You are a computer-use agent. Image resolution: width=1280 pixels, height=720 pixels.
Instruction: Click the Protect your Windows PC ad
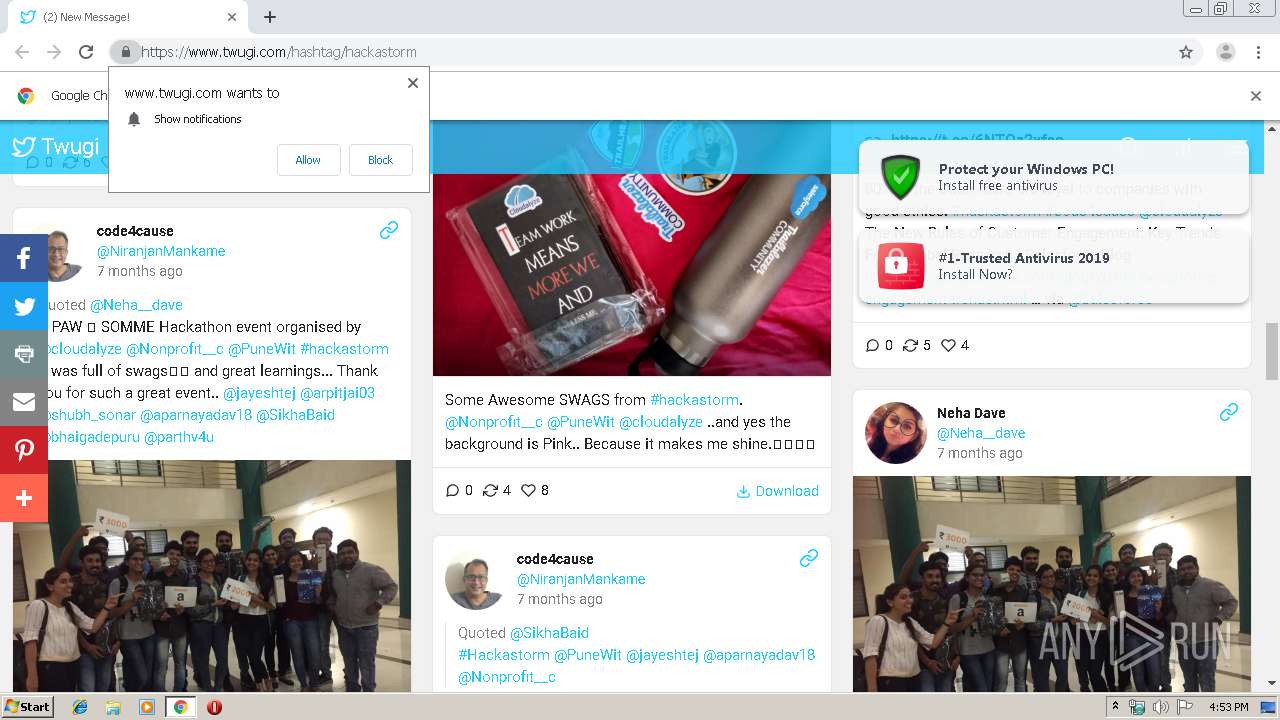[x=1054, y=177]
